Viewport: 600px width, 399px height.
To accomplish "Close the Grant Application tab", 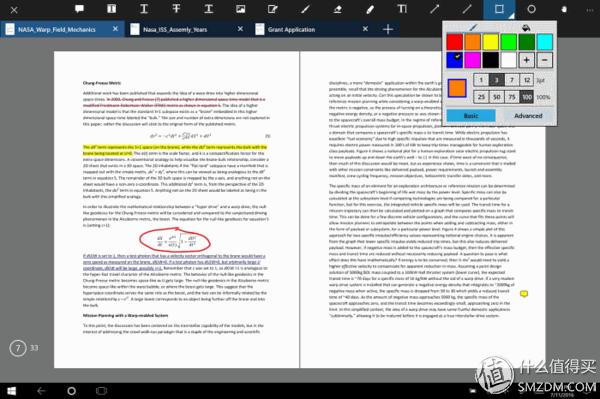I will pos(365,29).
